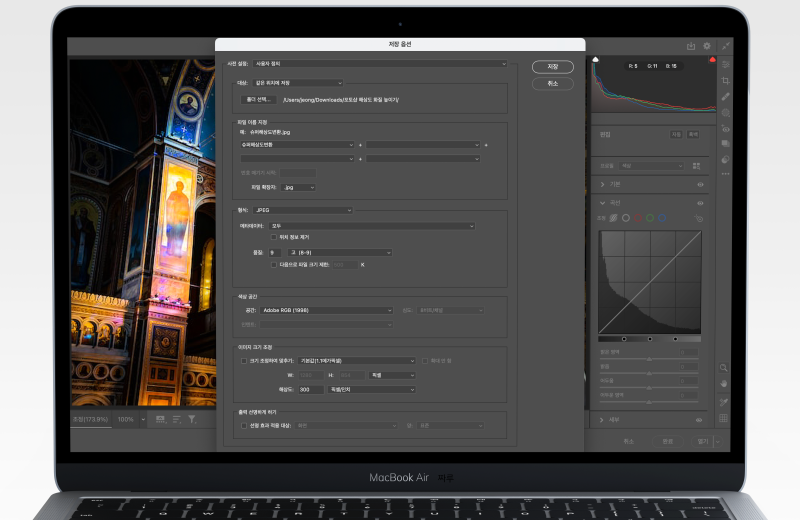Click the filter funnel icon below preview
The image size is (800, 520).
click(x=192, y=419)
